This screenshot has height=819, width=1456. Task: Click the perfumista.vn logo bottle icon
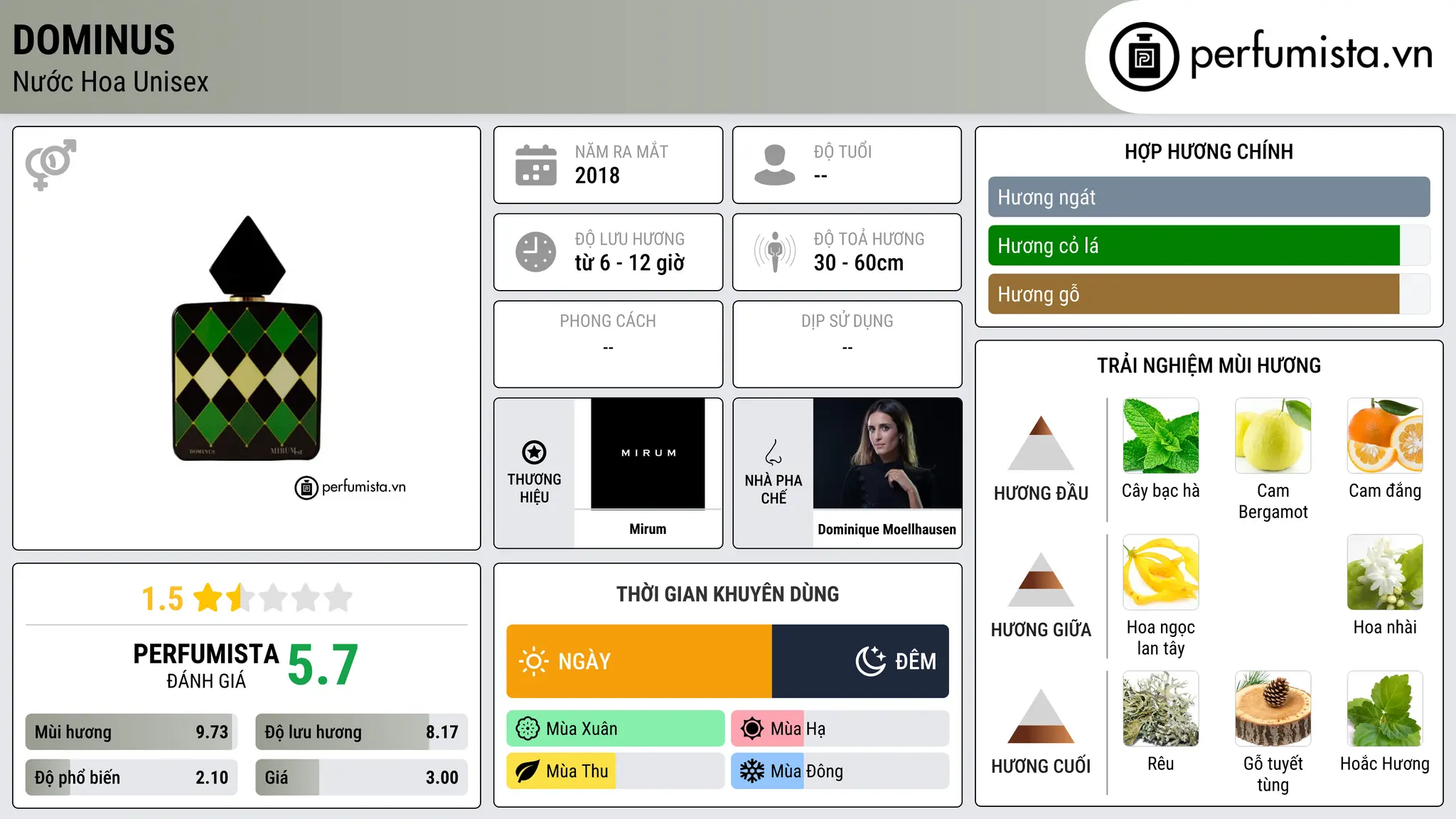(1144, 57)
